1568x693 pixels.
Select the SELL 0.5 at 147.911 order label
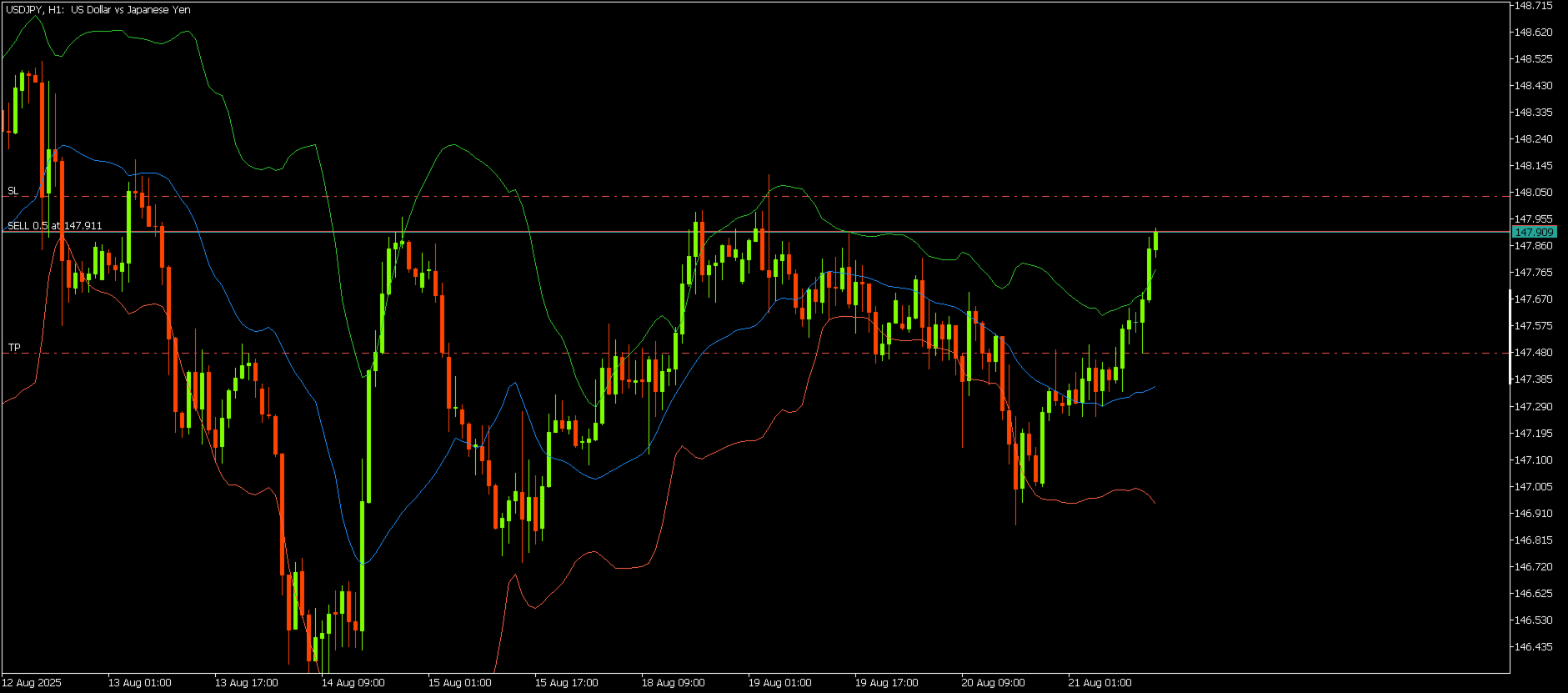[x=55, y=226]
